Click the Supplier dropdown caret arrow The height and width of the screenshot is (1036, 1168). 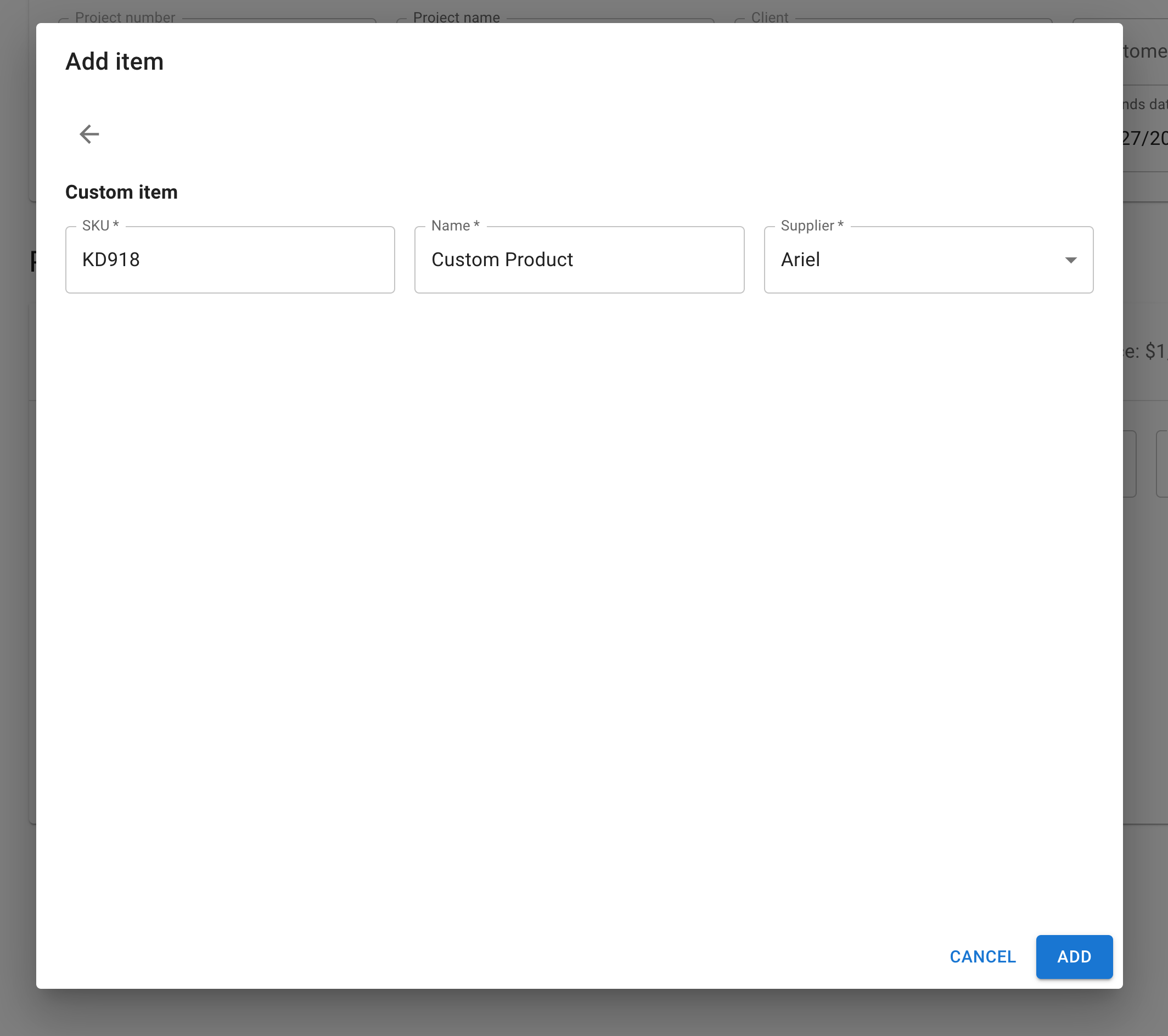point(1070,260)
